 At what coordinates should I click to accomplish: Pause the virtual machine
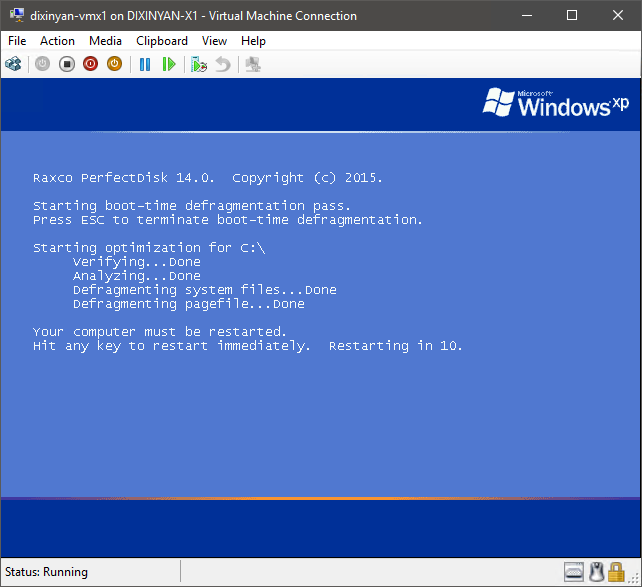pos(145,64)
